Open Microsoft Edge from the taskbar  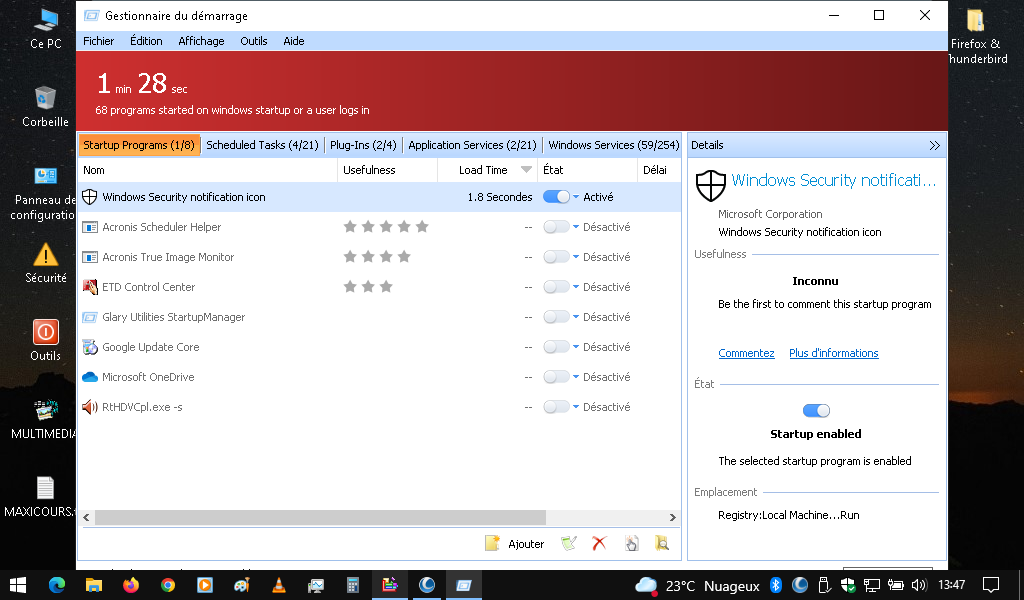(x=57, y=585)
